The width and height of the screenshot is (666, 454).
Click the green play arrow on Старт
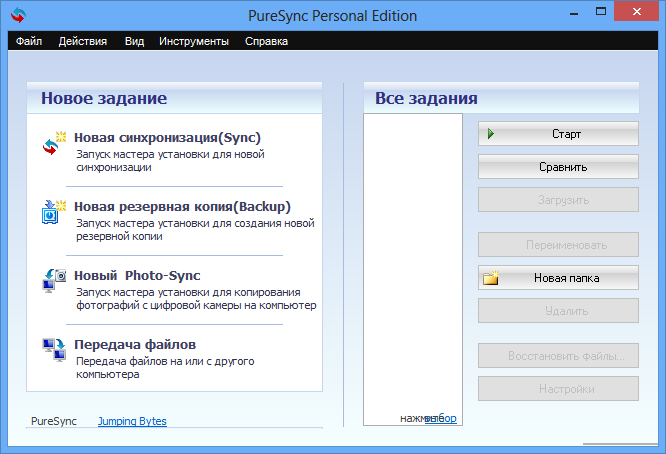pos(491,134)
